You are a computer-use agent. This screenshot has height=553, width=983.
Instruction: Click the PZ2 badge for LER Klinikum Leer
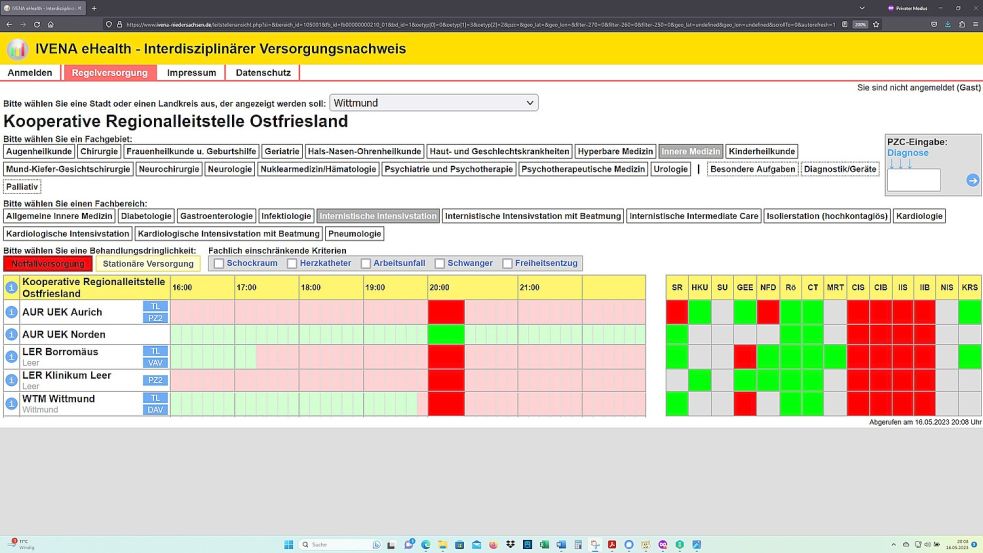coord(155,380)
